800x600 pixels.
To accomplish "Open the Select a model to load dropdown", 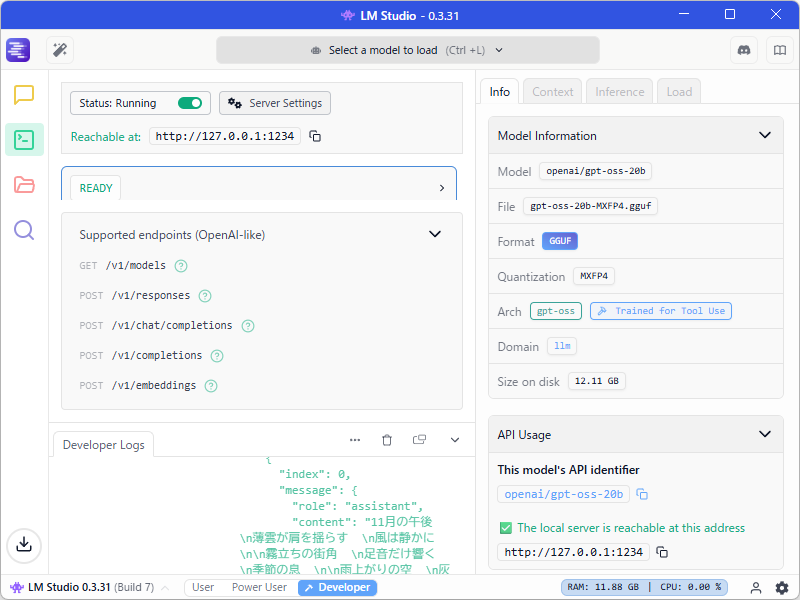I will [406, 49].
